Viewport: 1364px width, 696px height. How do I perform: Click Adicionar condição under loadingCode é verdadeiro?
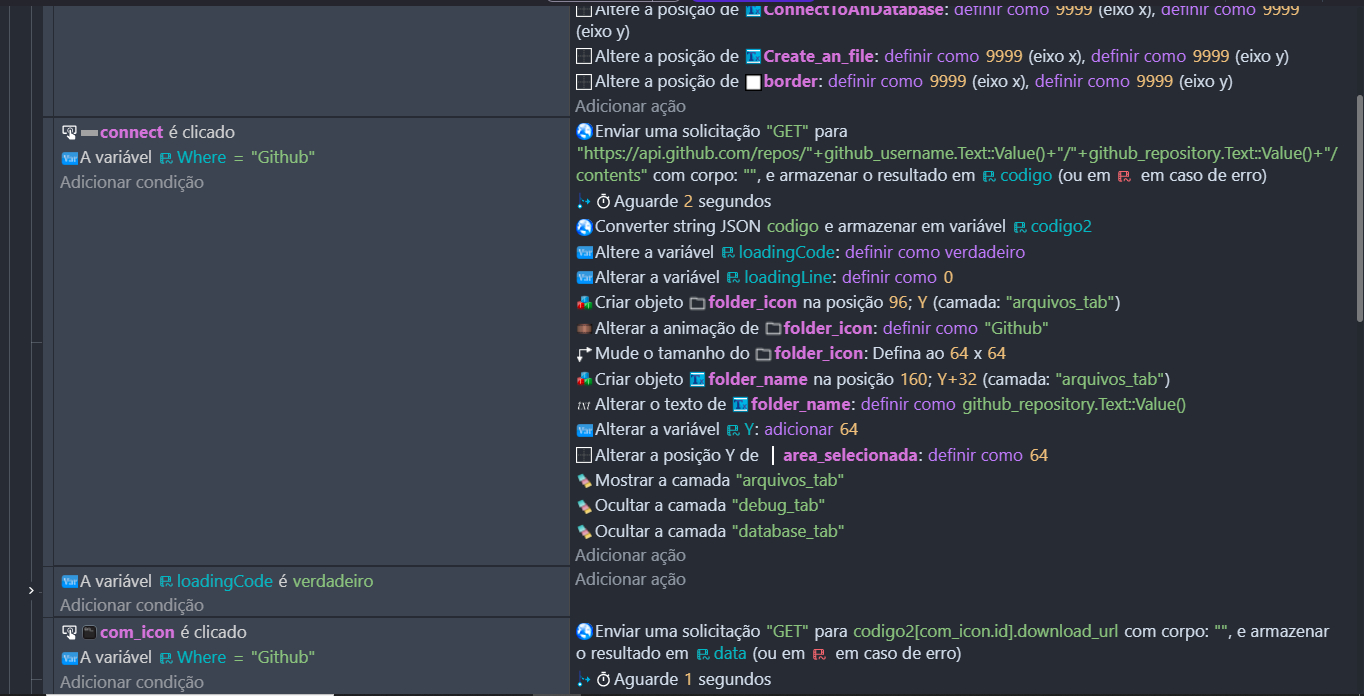[132, 605]
